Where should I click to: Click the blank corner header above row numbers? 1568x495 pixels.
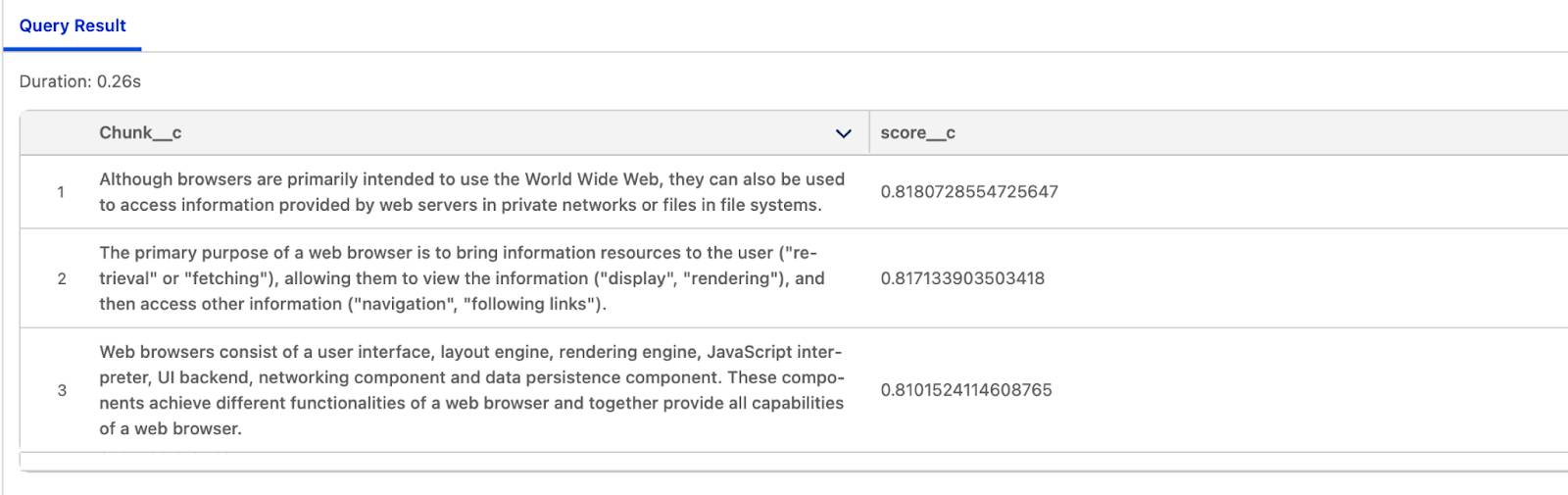(59, 132)
